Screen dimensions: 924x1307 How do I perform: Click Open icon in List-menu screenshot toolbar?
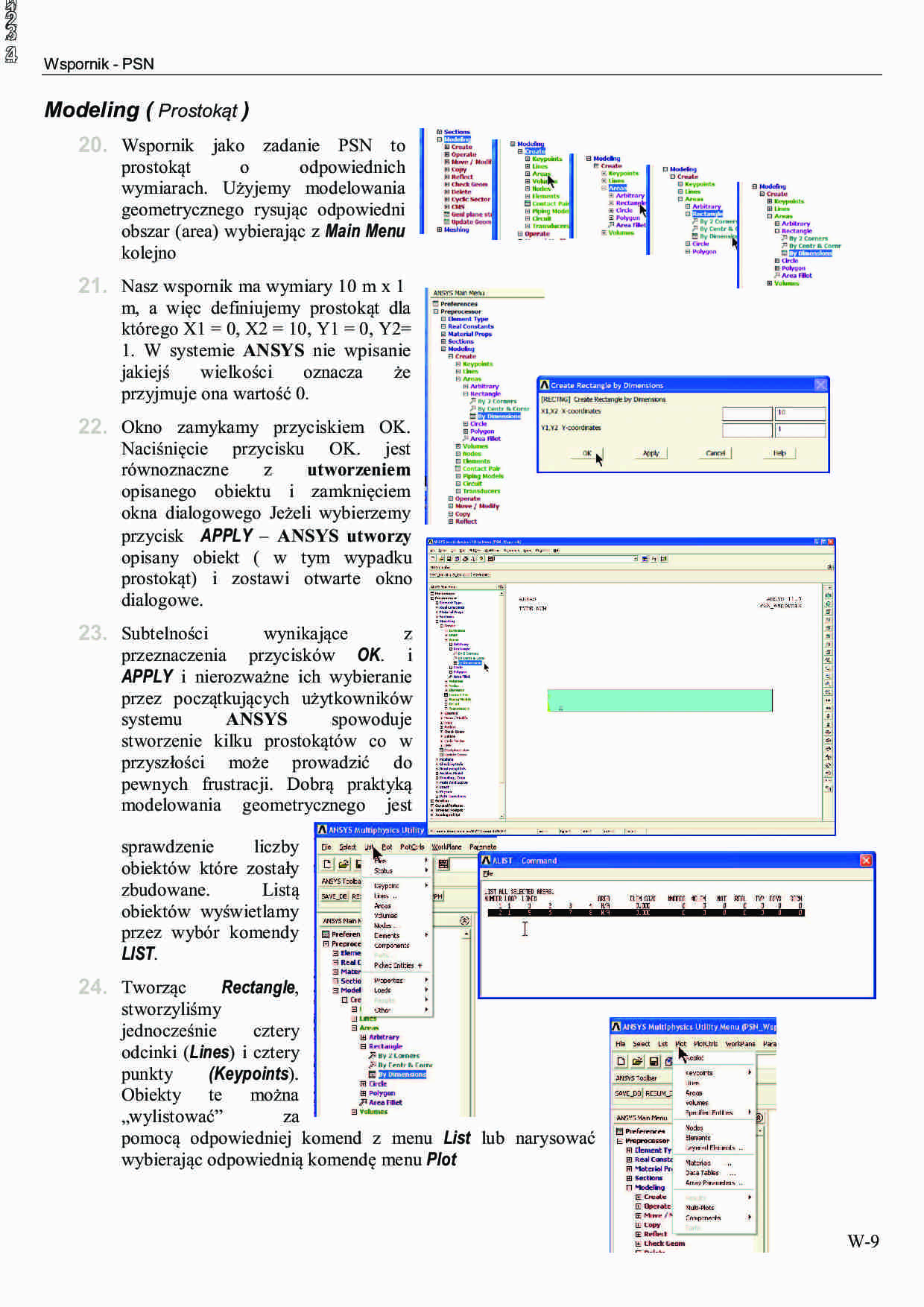(x=344, y=864)
